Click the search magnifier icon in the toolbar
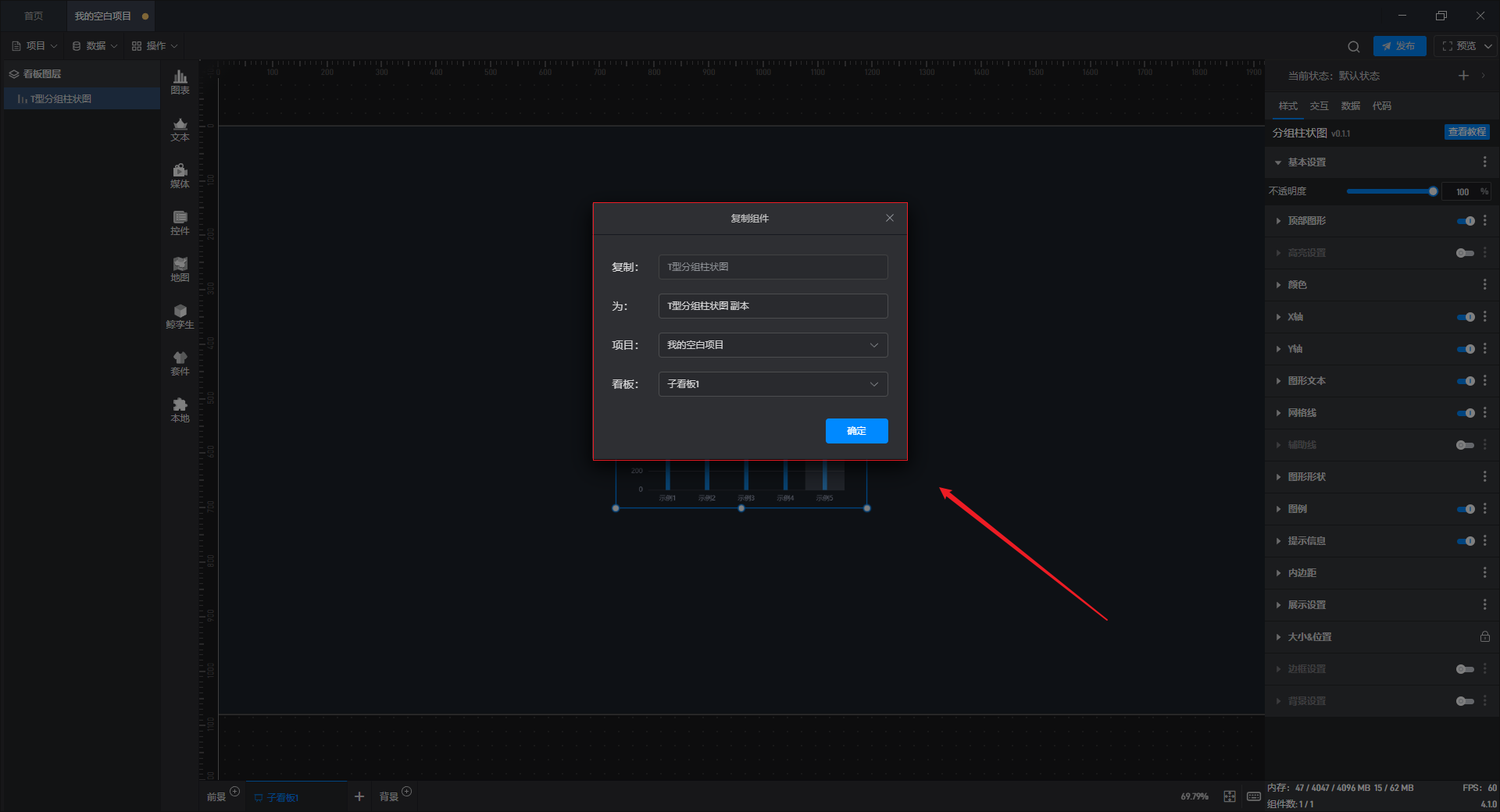Viewport: 1500px width, 812px height. (x=1354, y=46)
